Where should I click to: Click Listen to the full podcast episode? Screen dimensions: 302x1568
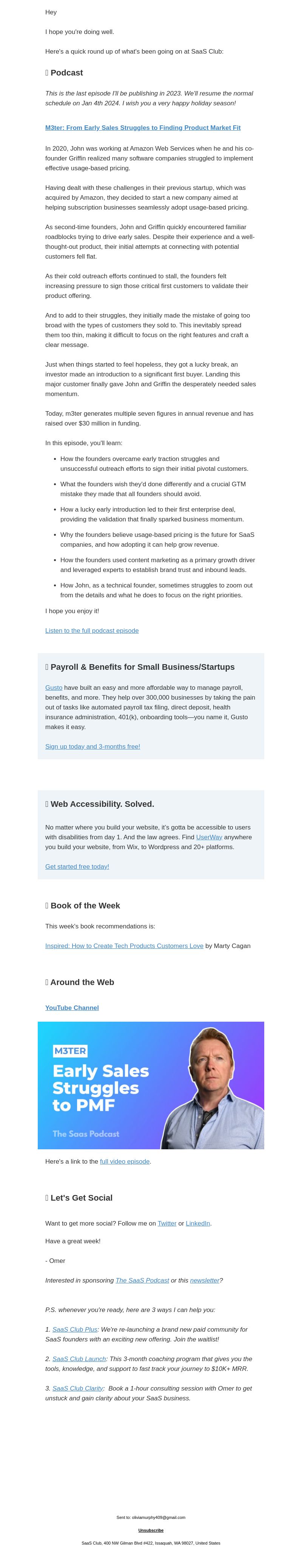[92, 631]
